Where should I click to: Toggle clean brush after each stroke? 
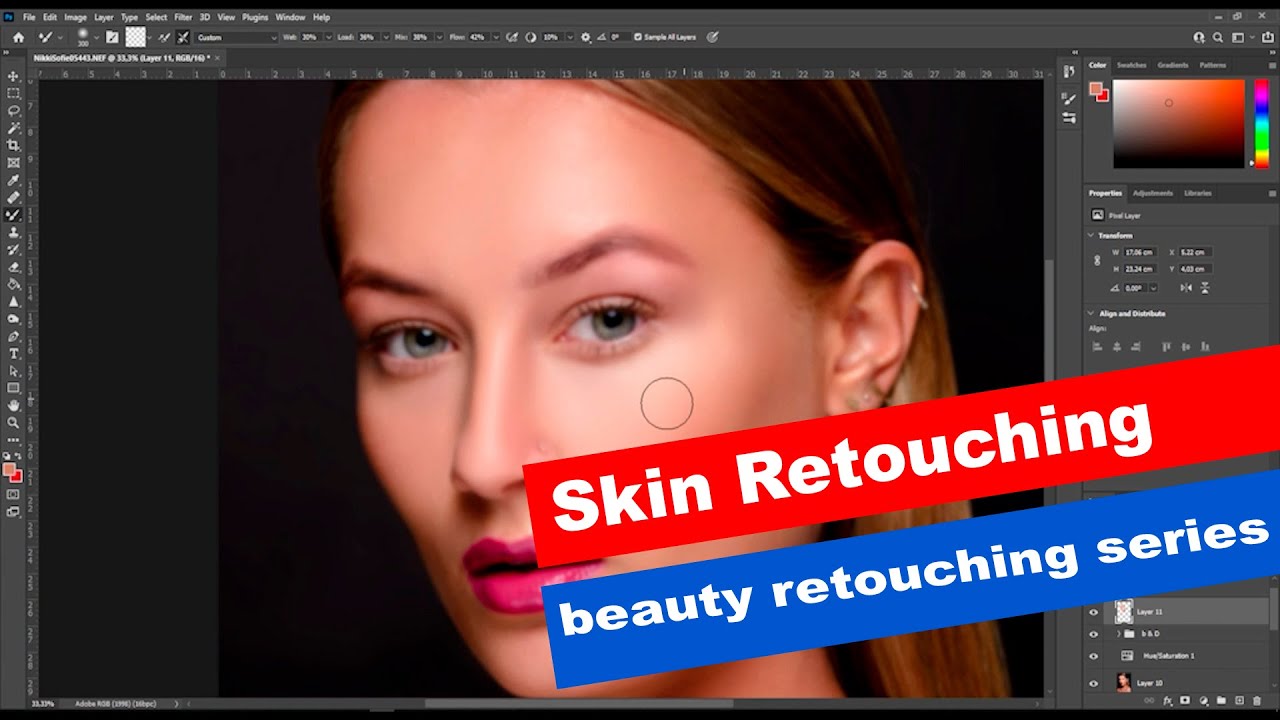click(x=183, y=37)
